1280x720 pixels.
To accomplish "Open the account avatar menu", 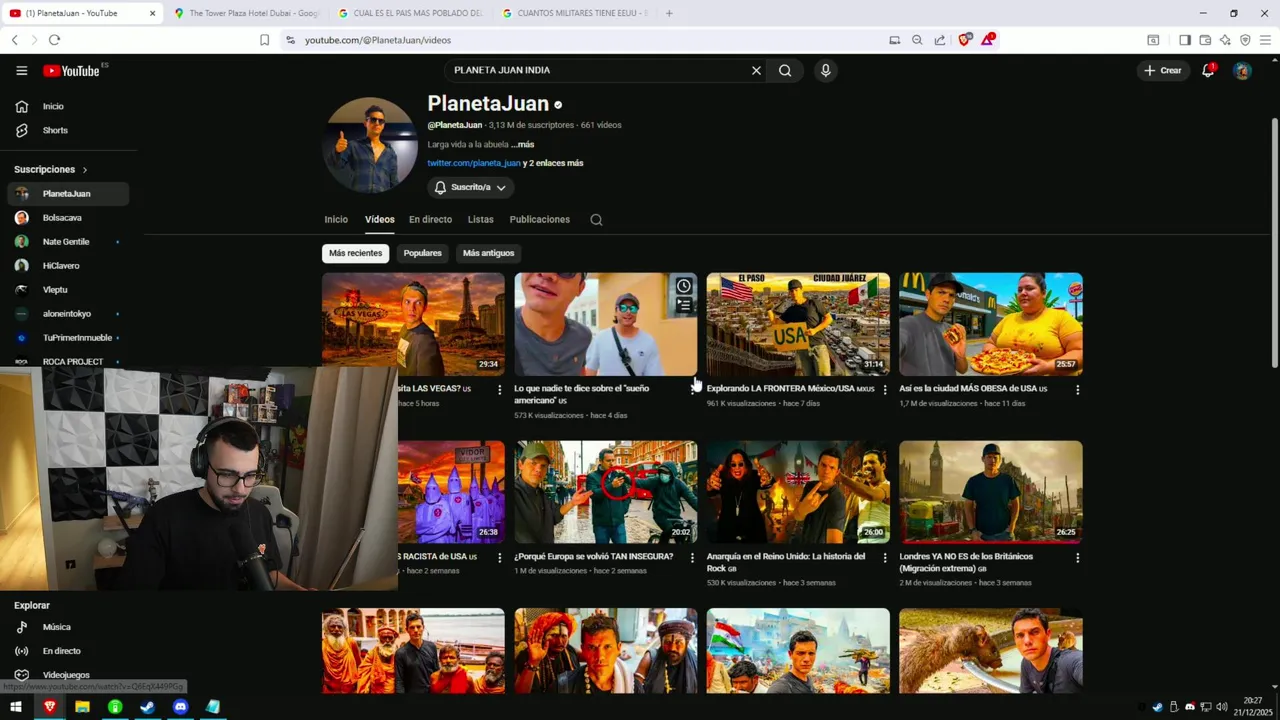I will pyautogui.click(x=1242, y=70).
